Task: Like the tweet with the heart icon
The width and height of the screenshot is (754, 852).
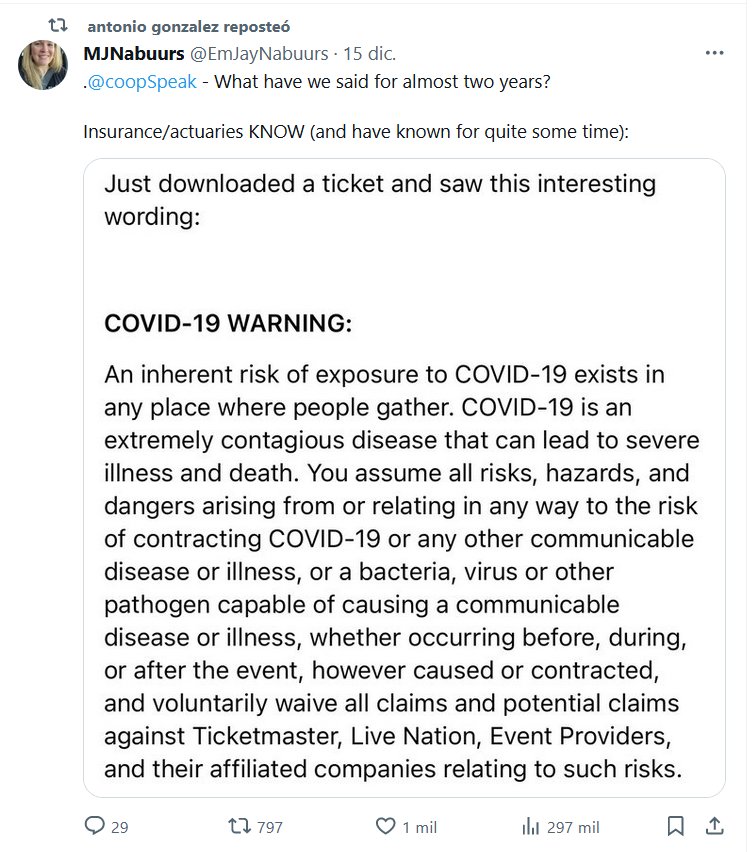Action: click(386, 826)
